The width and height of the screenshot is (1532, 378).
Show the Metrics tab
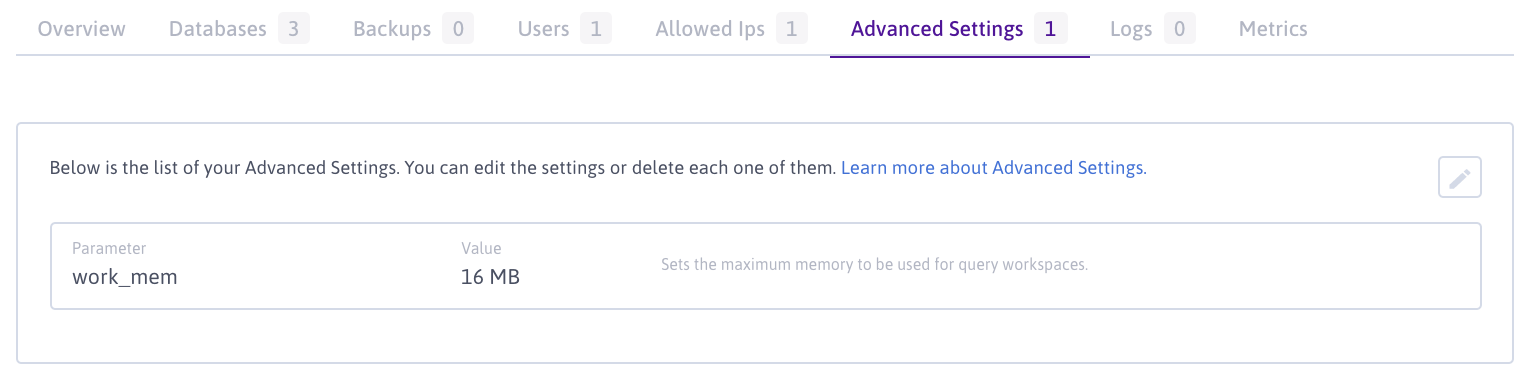coord(1273,29)
